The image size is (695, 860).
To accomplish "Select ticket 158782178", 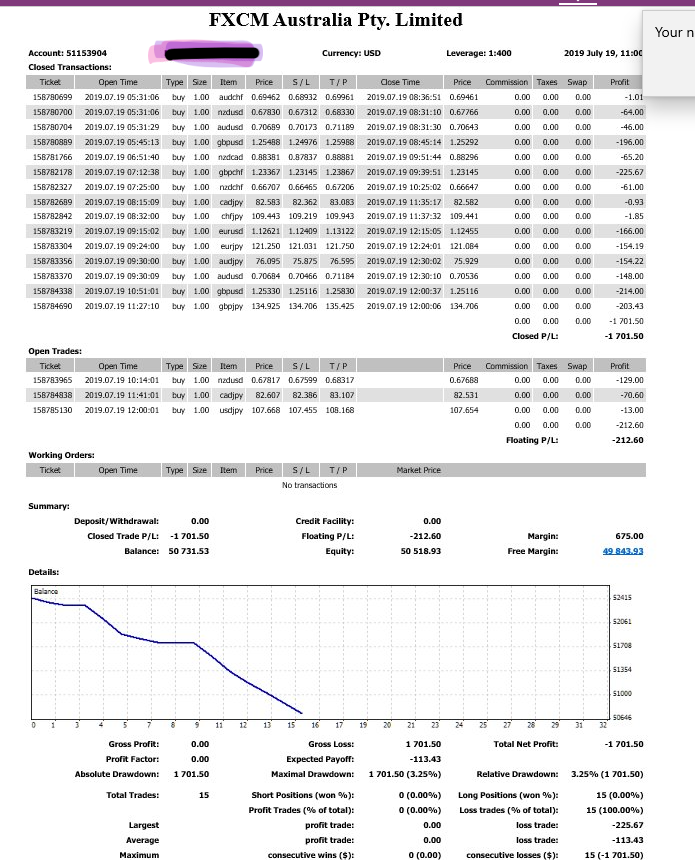I will coord(52,172).
